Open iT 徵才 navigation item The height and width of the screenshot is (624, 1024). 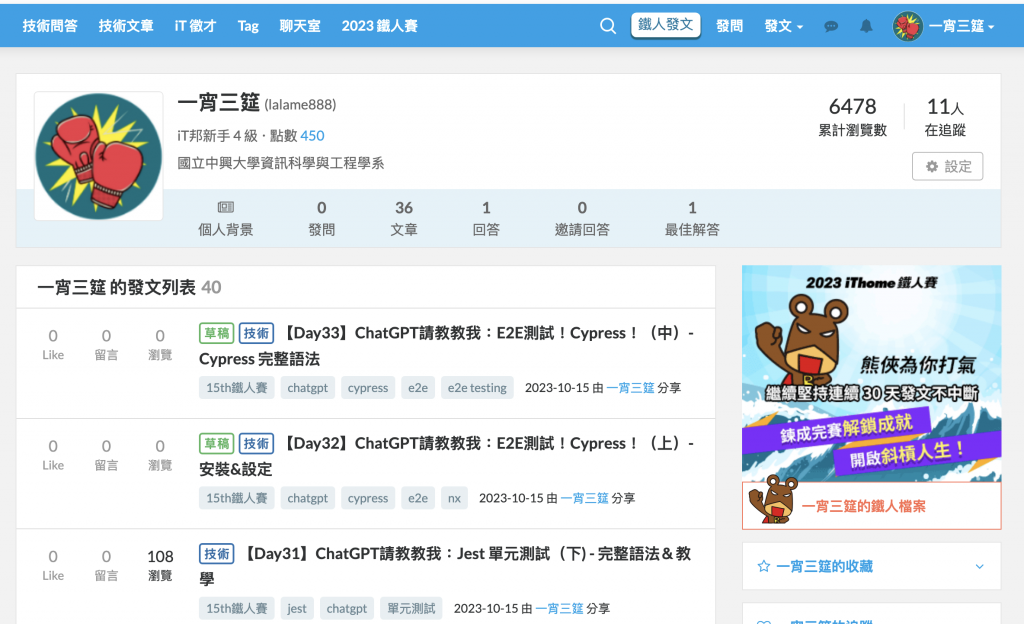tap(195, 26)
